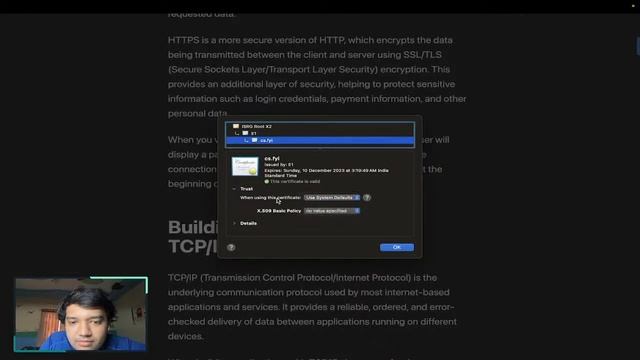Click the certificate Expires date text
640x360 pixels.
327,173
